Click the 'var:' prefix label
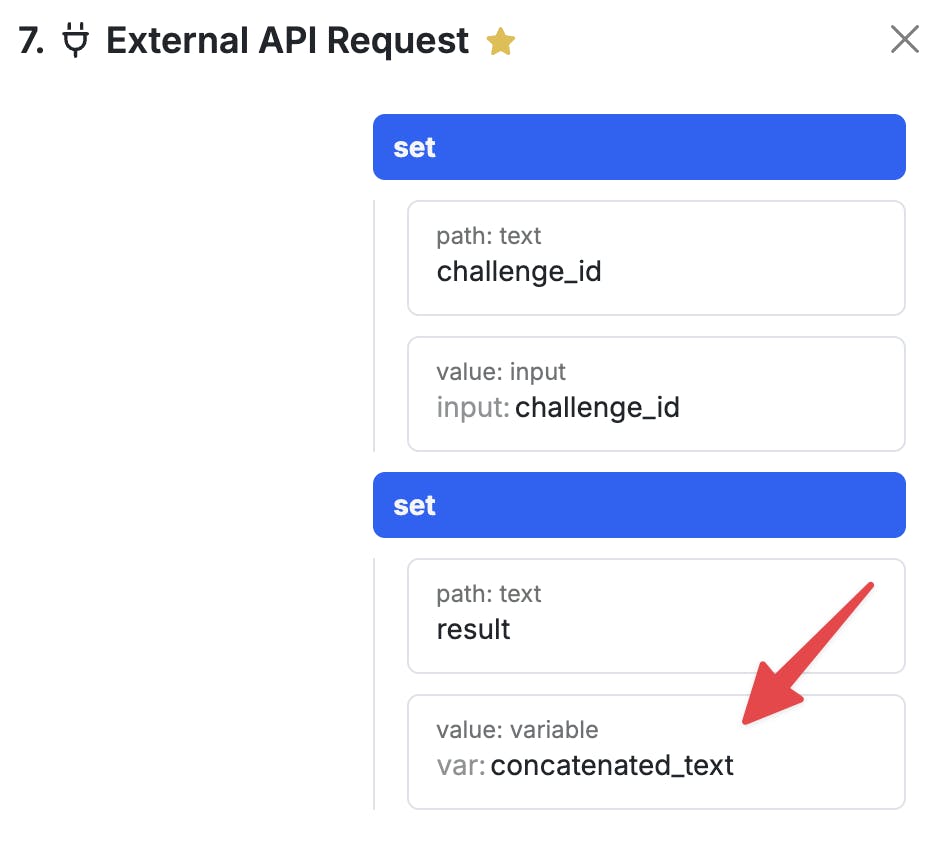934x852 pixels. tap(461, 766)
